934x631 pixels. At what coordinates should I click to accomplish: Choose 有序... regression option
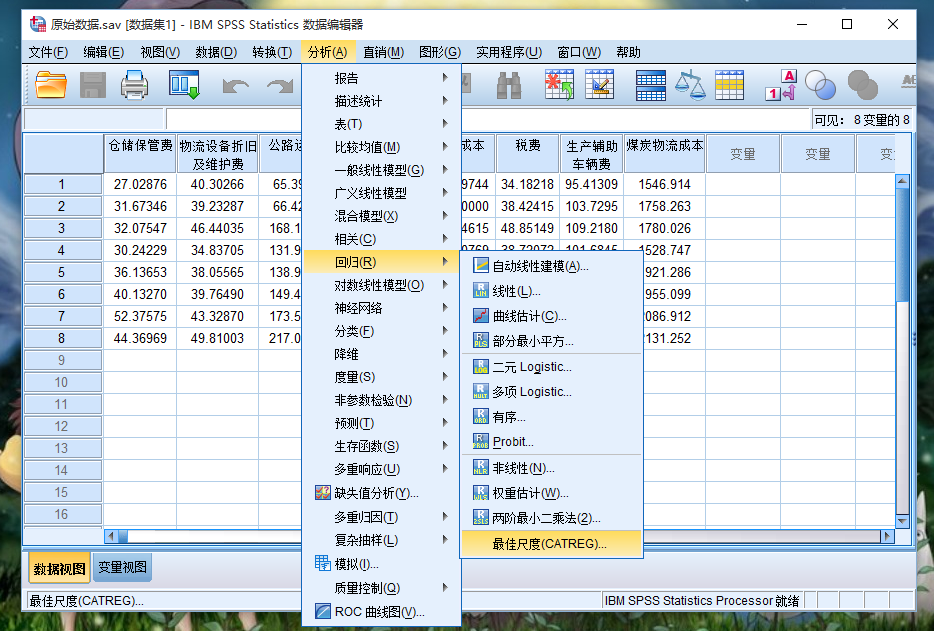552,416
